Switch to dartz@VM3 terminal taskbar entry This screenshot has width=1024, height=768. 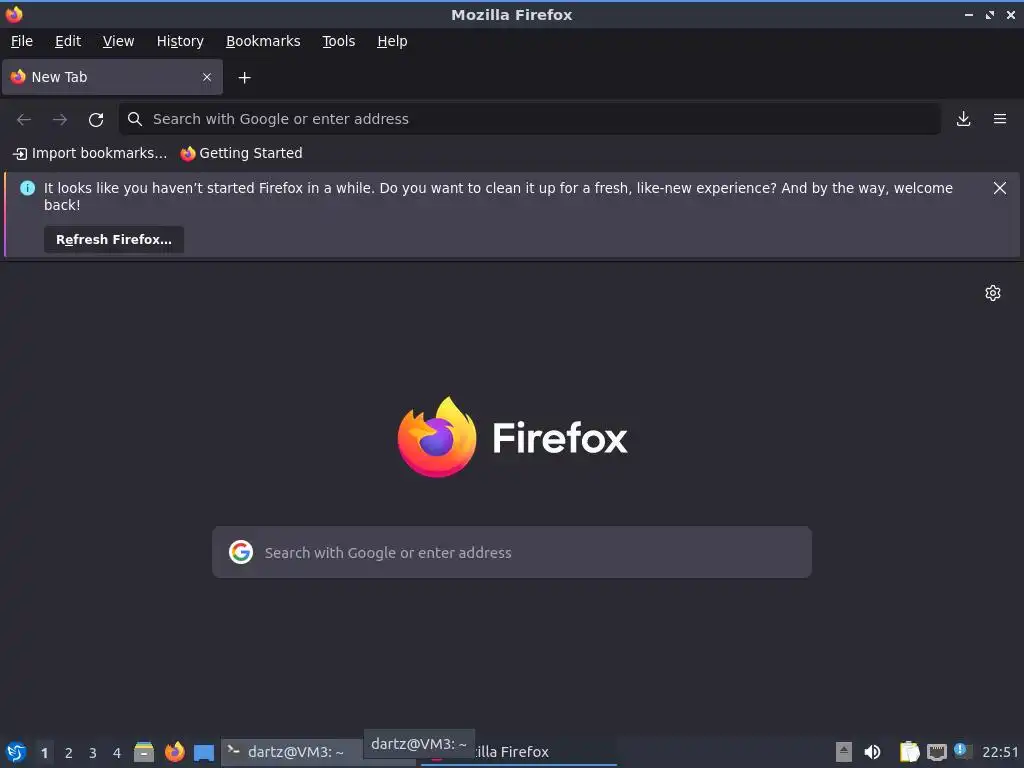click(292, 752)
